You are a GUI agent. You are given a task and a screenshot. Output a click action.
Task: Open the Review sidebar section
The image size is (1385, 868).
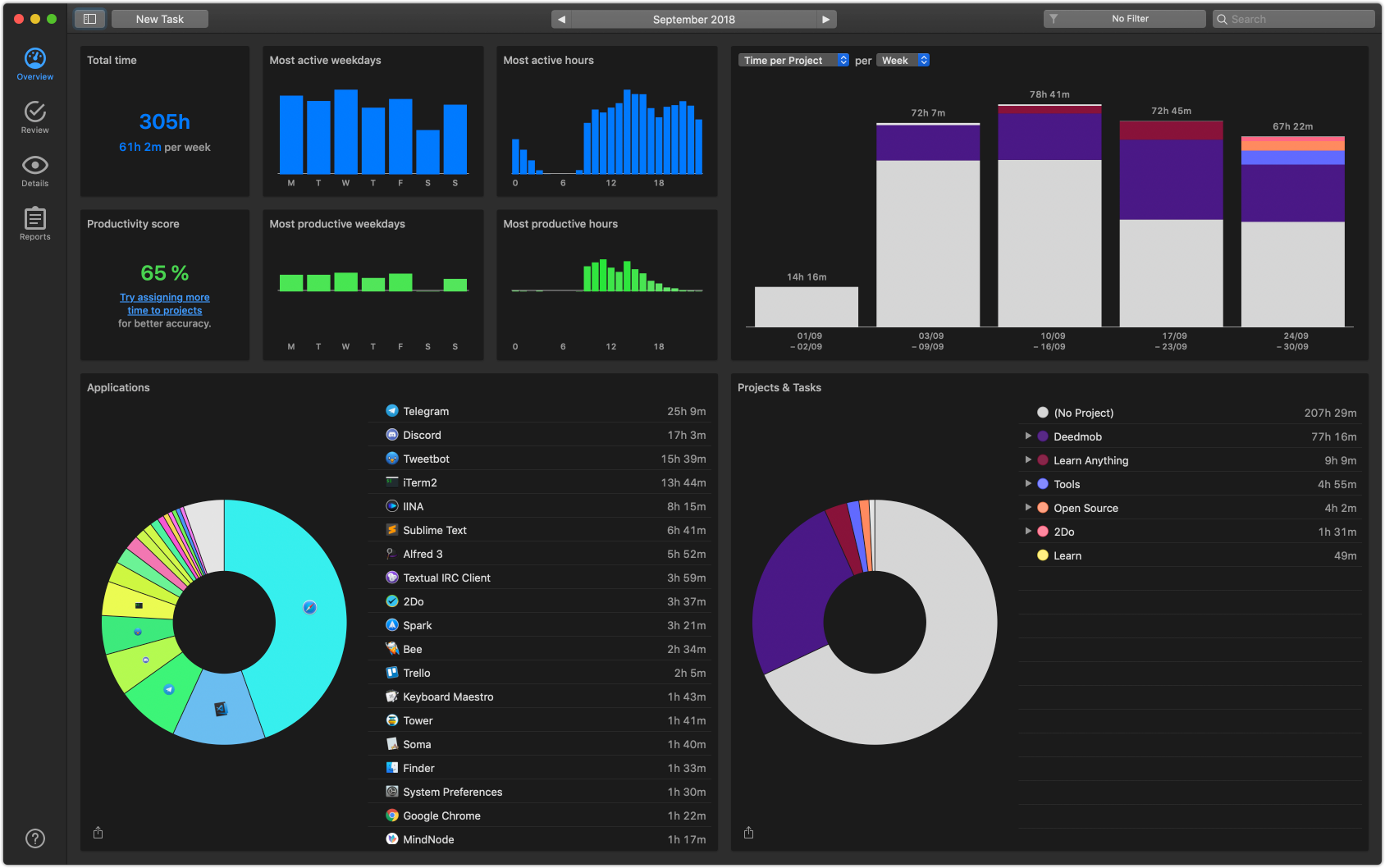(34, 117)
